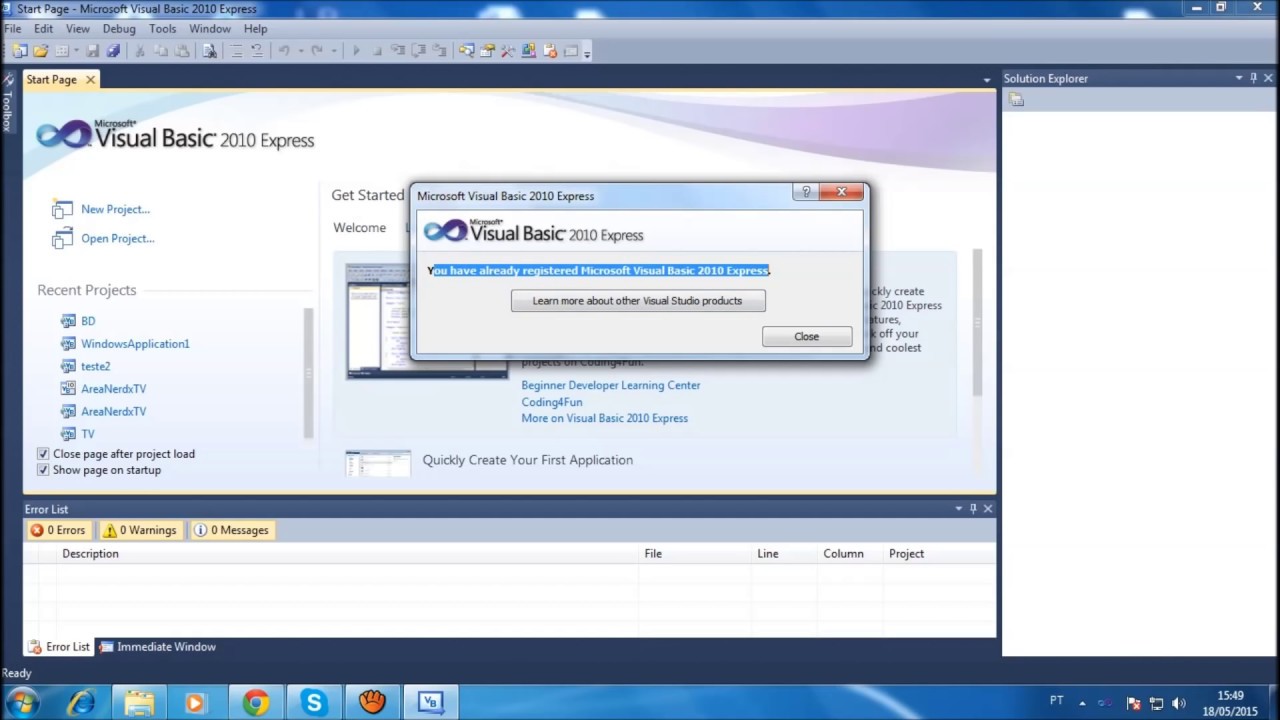Open the File menu
1280x720 pixels.
coord(12,29)
